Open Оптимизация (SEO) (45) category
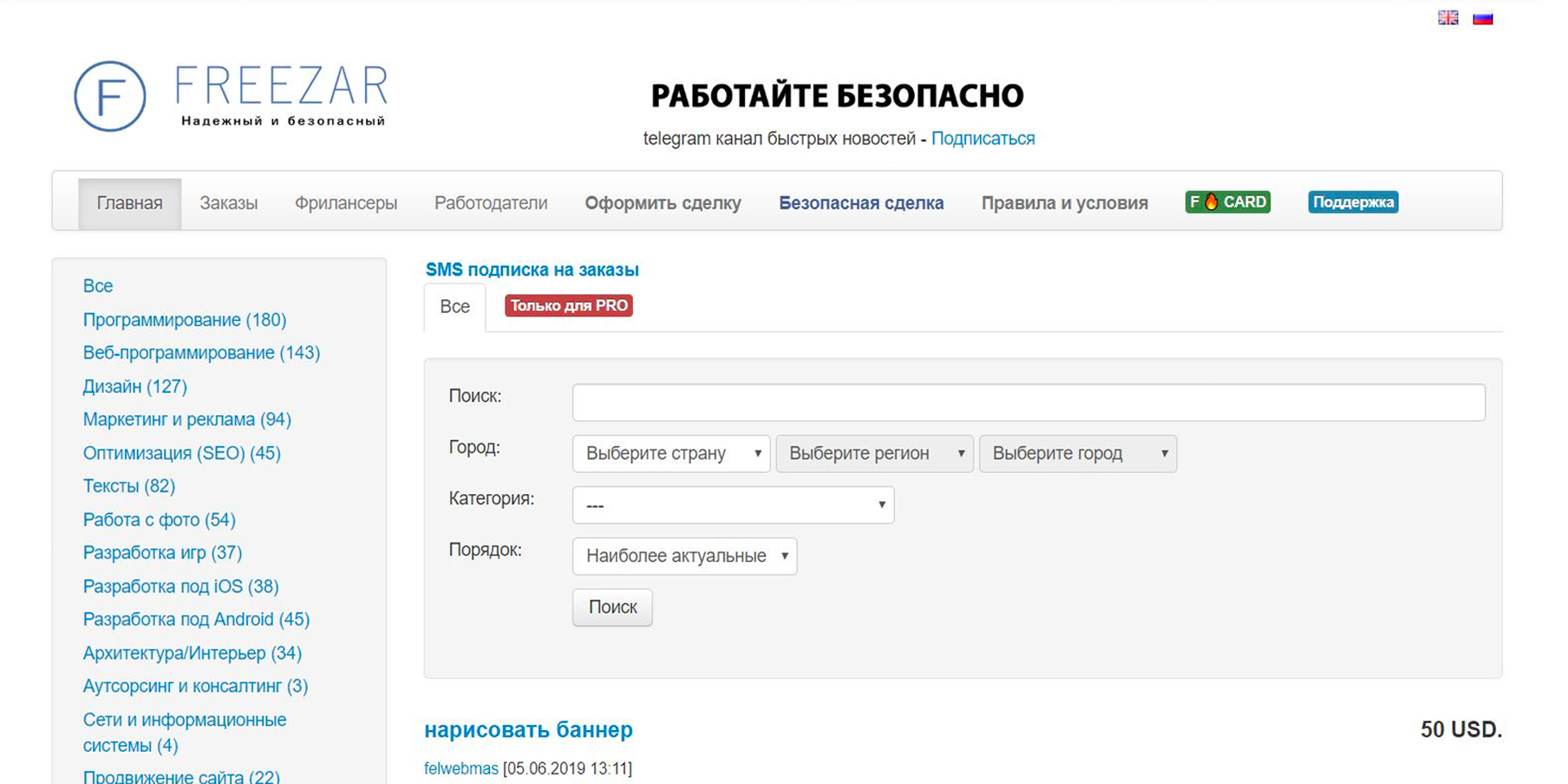The height and width of the screenshot is (784, 1568). (x=182, y=452)
